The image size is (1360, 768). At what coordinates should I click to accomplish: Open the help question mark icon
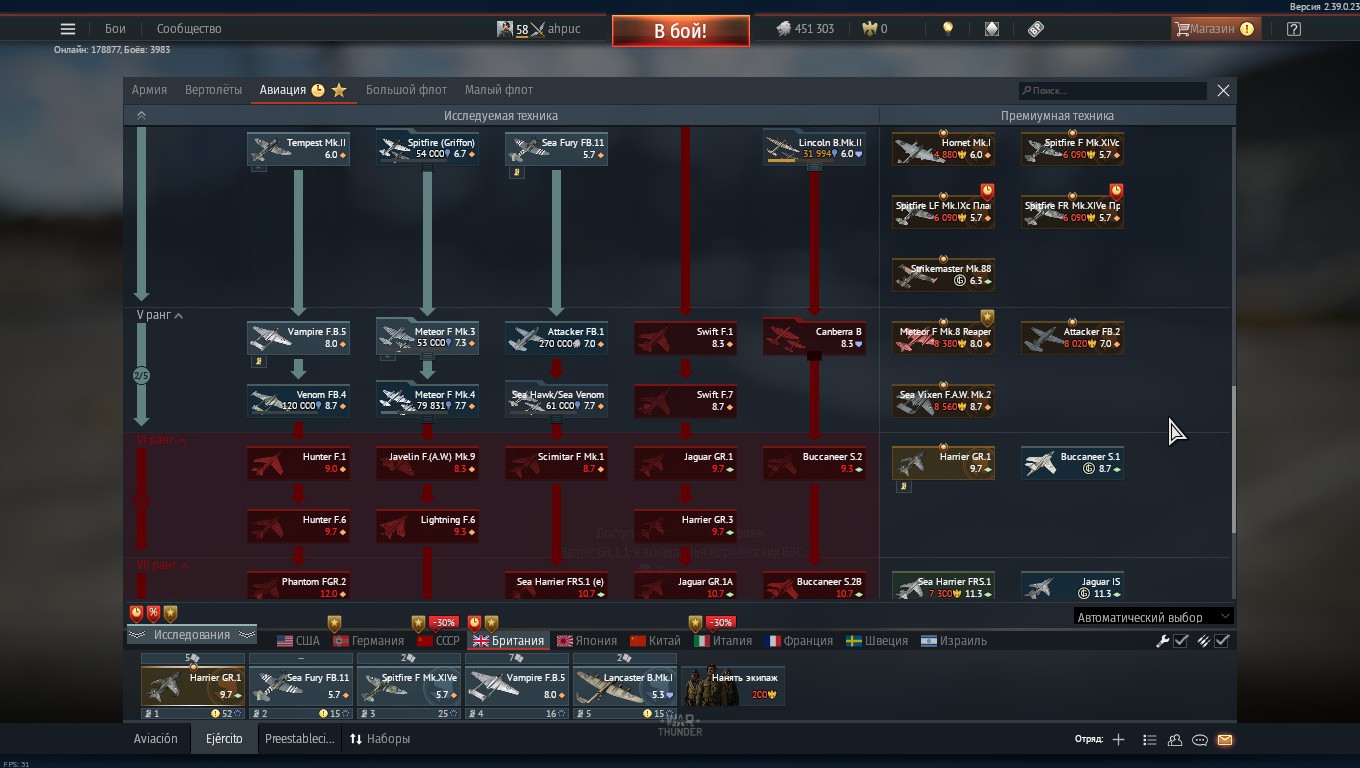pos(1294,29)
